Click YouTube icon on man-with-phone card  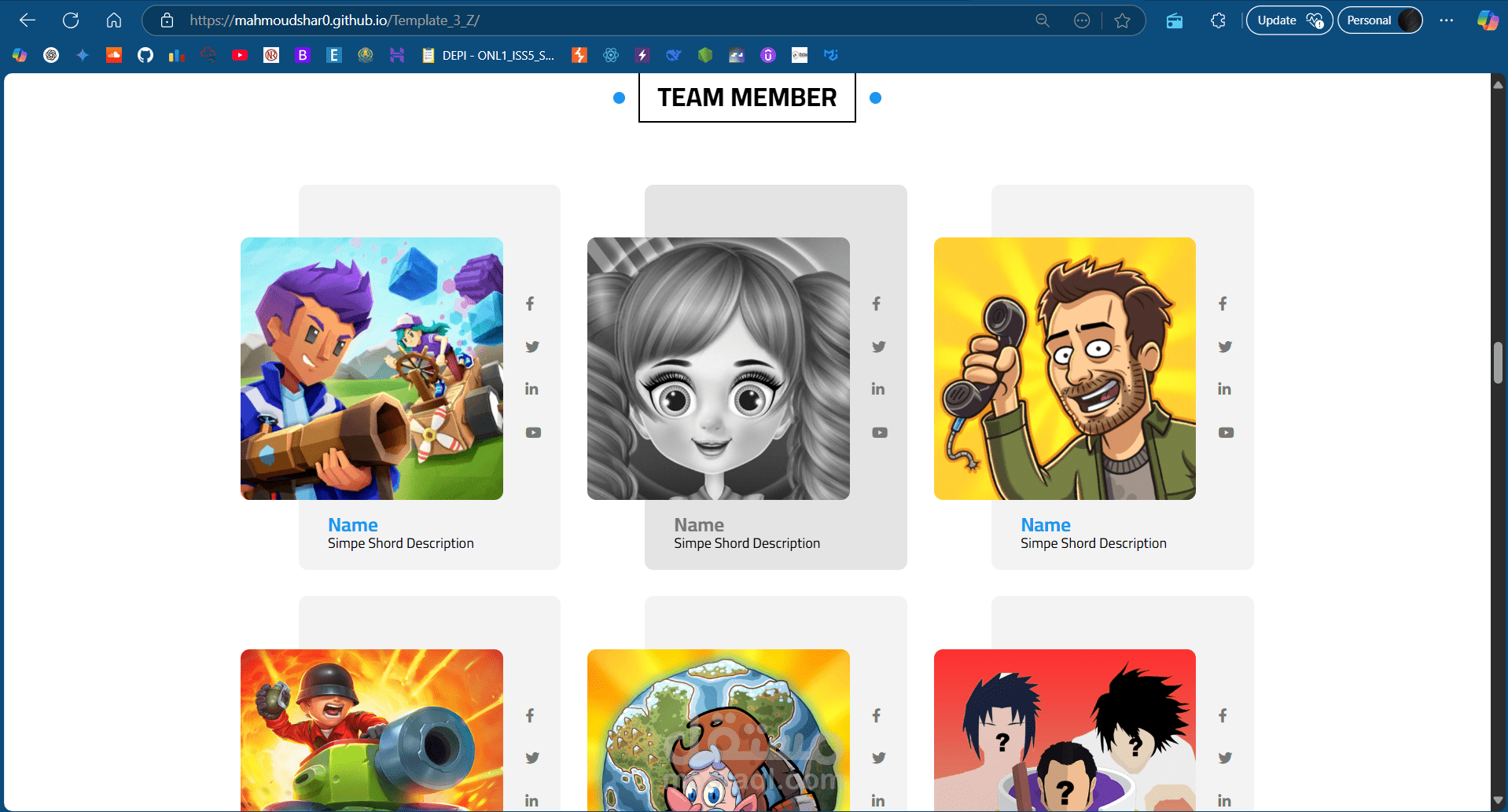pos(1227,432)
